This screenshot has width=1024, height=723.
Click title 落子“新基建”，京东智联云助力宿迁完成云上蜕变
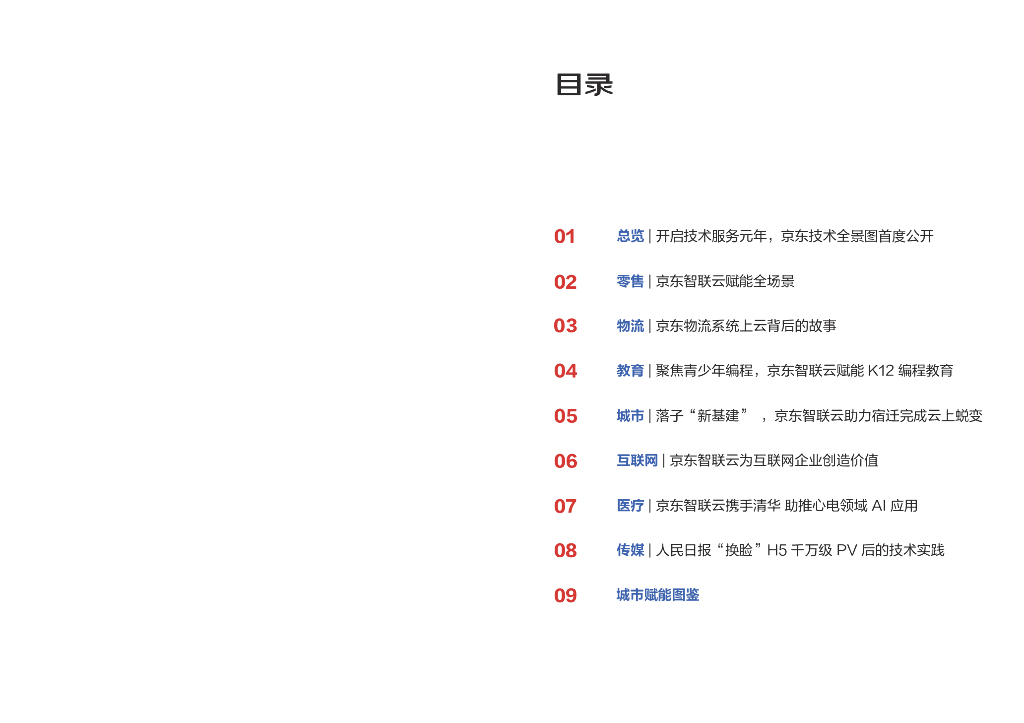pos(819,415)
